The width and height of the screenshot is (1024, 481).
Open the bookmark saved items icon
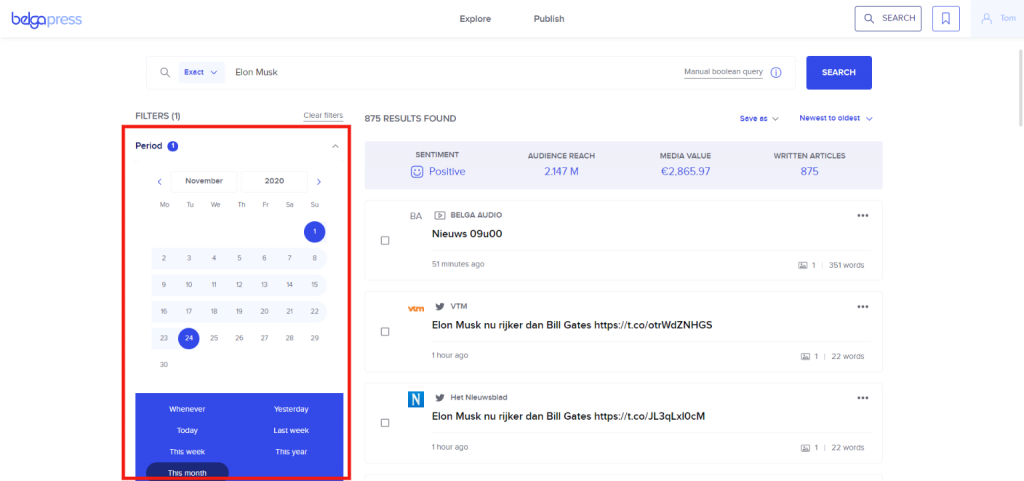pos(946,19)
